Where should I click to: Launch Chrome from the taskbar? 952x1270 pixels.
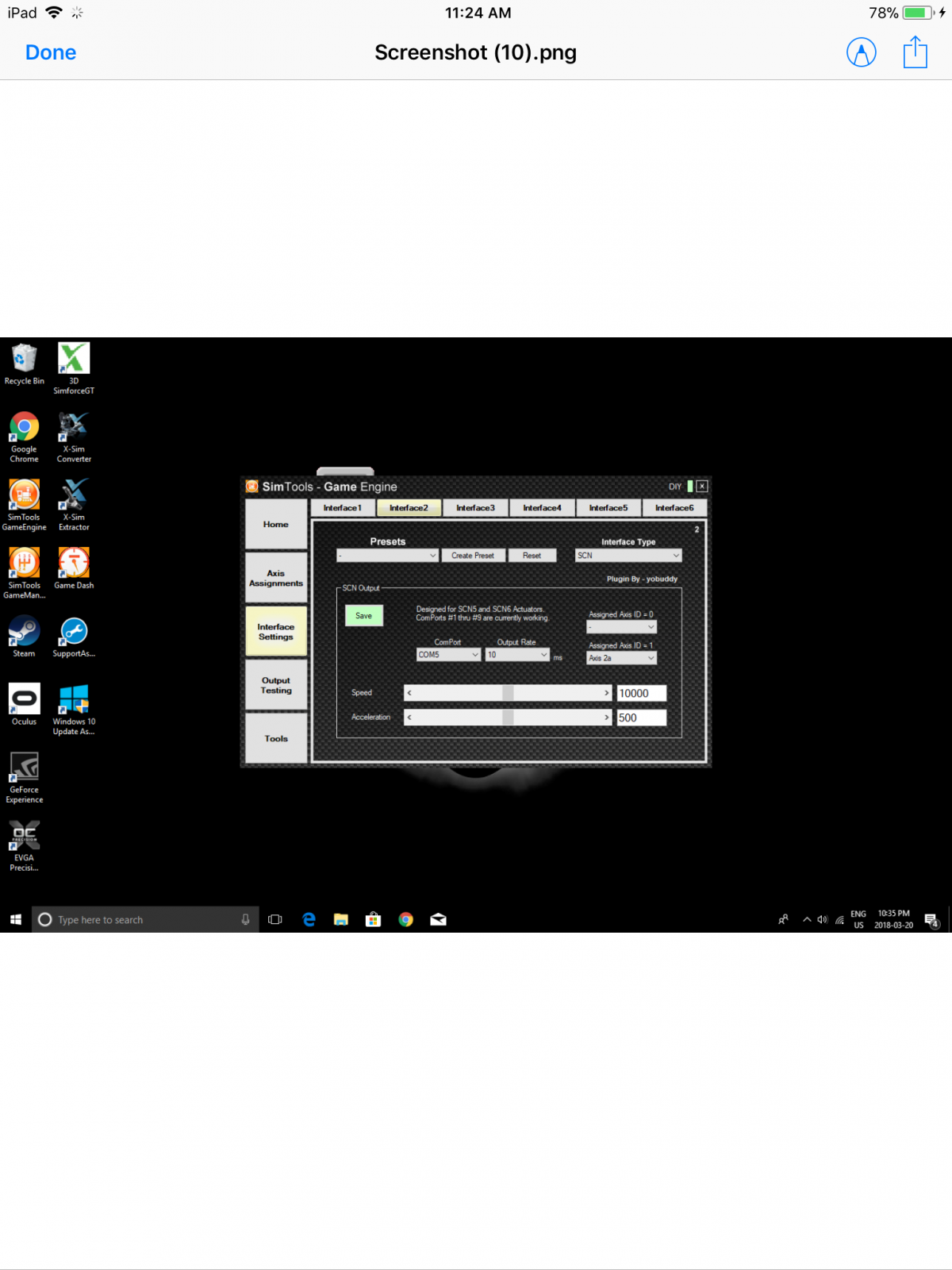[x=405, y=919]
